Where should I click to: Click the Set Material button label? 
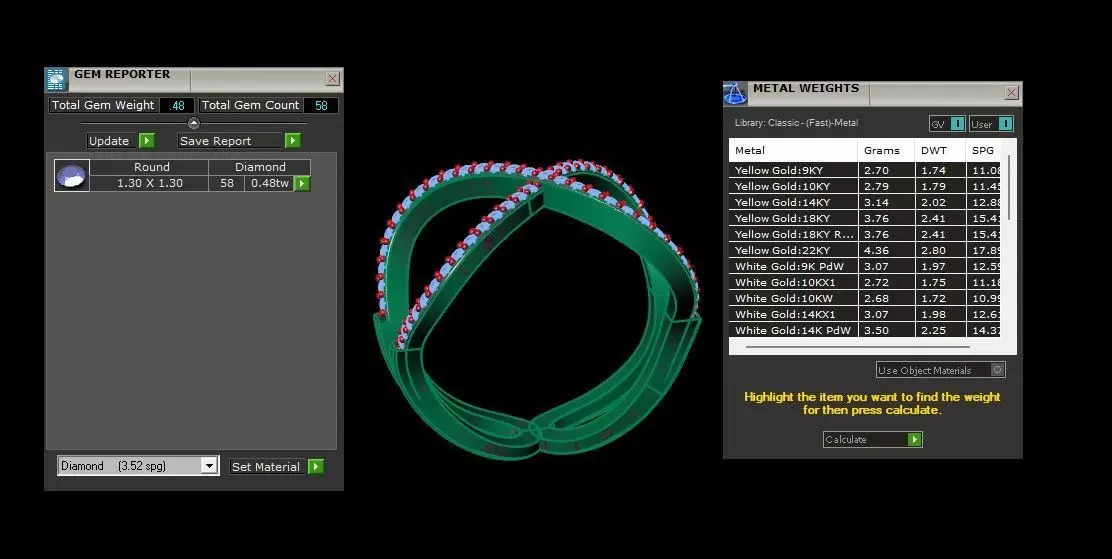266,466
